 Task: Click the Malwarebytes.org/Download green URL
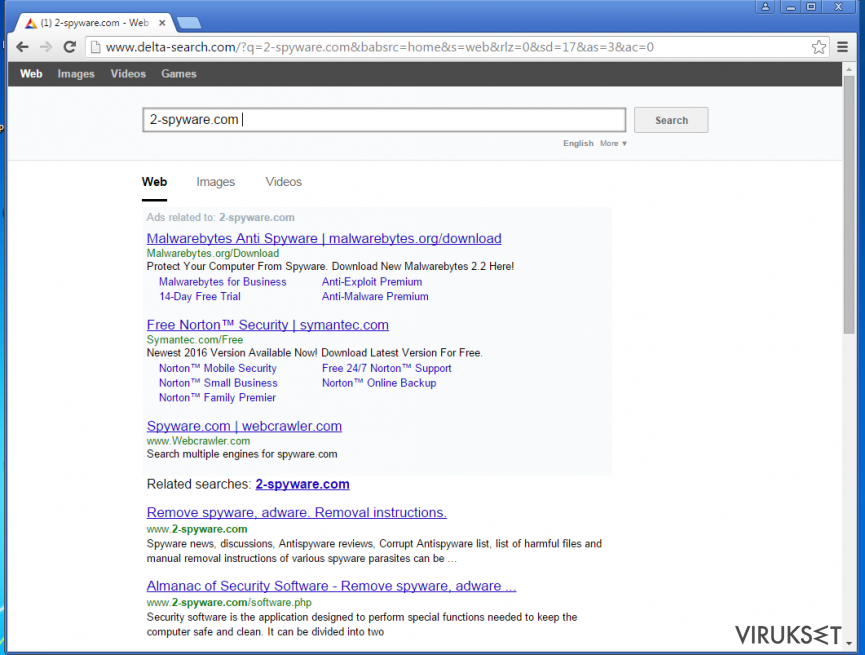pyautogui.click(x=213, y=253)
